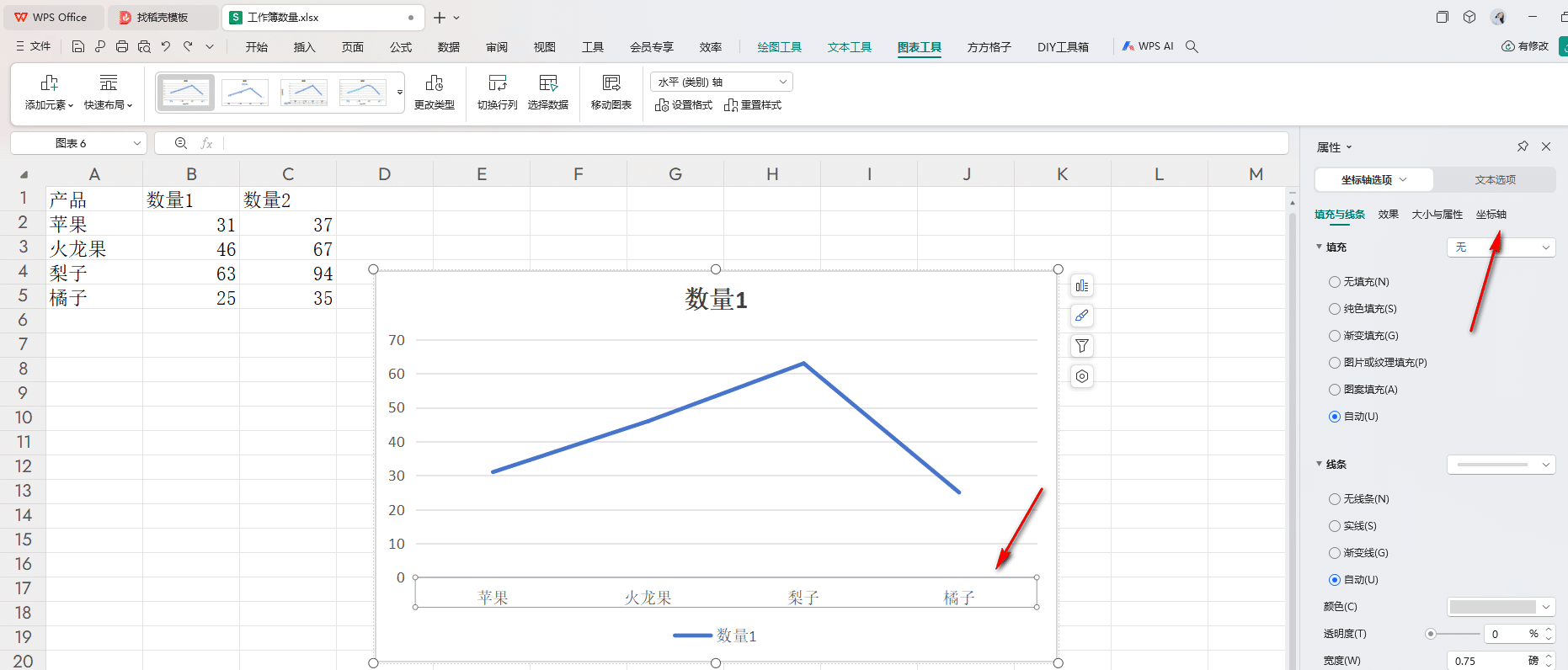Select Picture or Texture Fill (图片或纹理填充) option
Image resolution: width=1568 pixels, height=670 pixels.
click(1335, 363)
